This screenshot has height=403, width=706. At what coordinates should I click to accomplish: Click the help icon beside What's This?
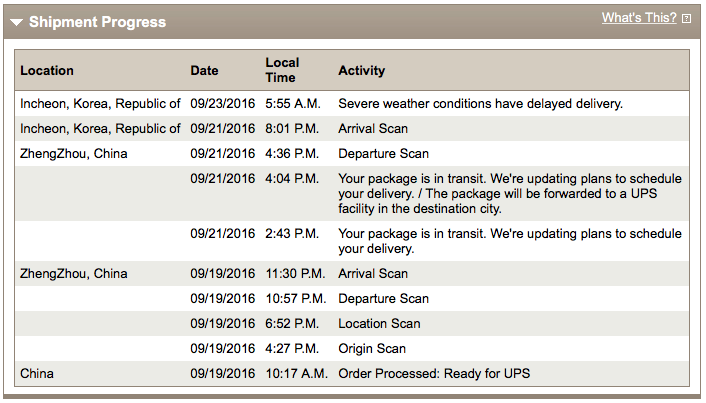click(x=686, y=19)
